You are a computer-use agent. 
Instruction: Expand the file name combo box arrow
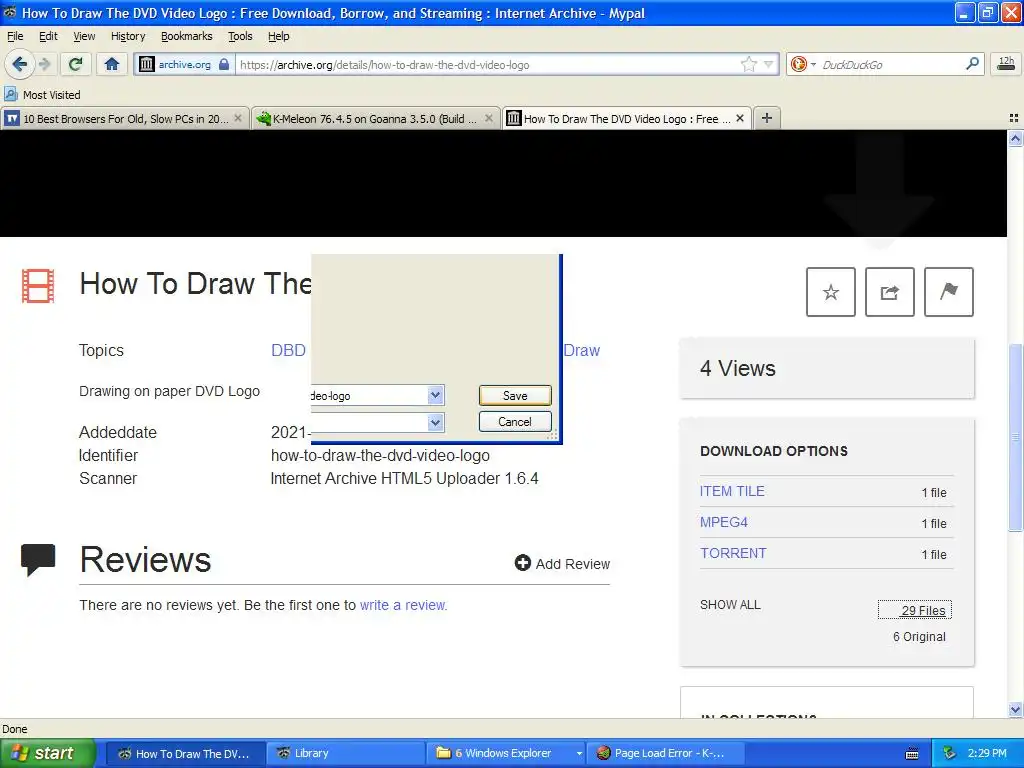tap(435, 395)
